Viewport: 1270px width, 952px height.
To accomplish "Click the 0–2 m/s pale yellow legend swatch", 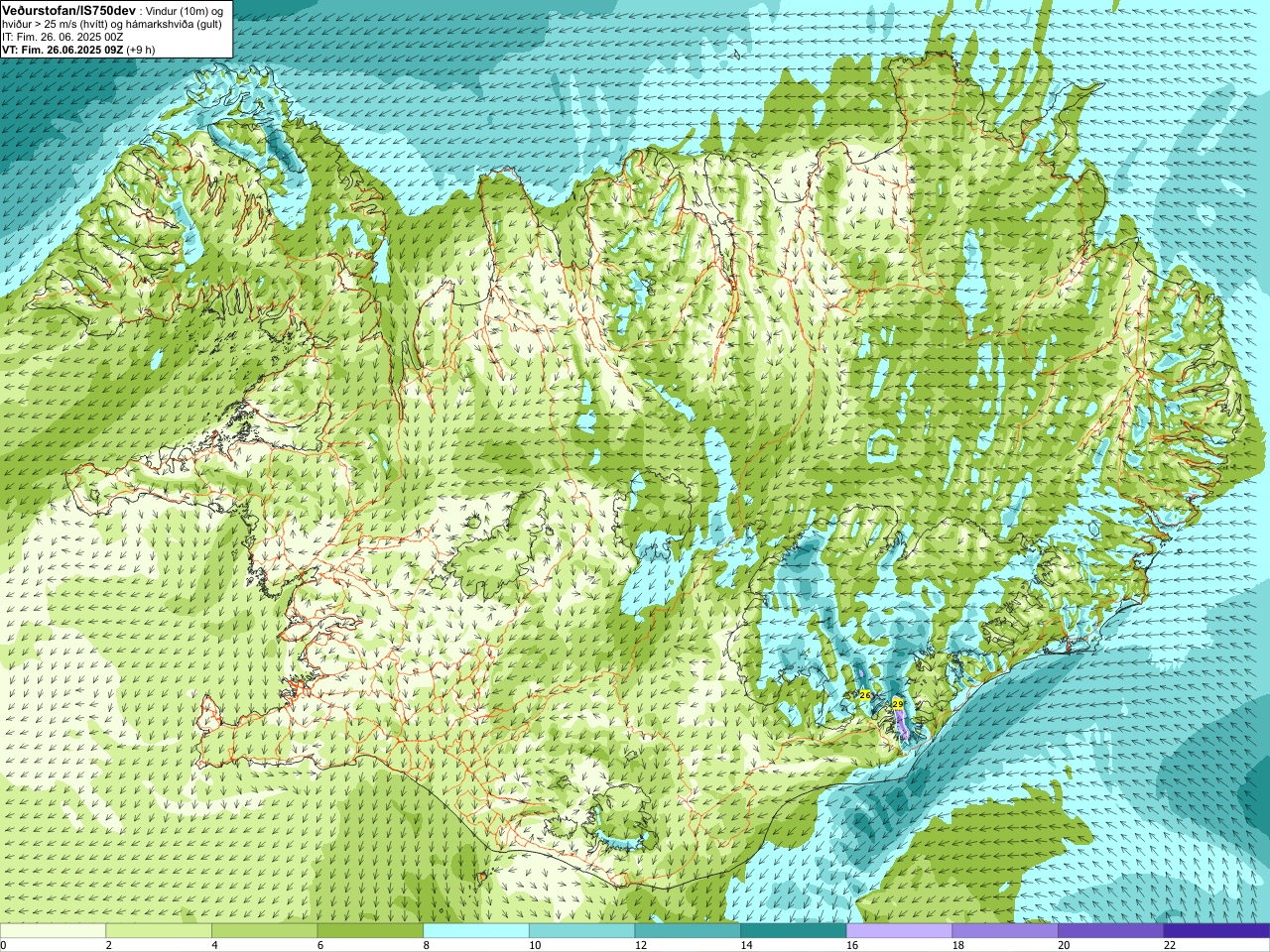I will pos(53,931).
